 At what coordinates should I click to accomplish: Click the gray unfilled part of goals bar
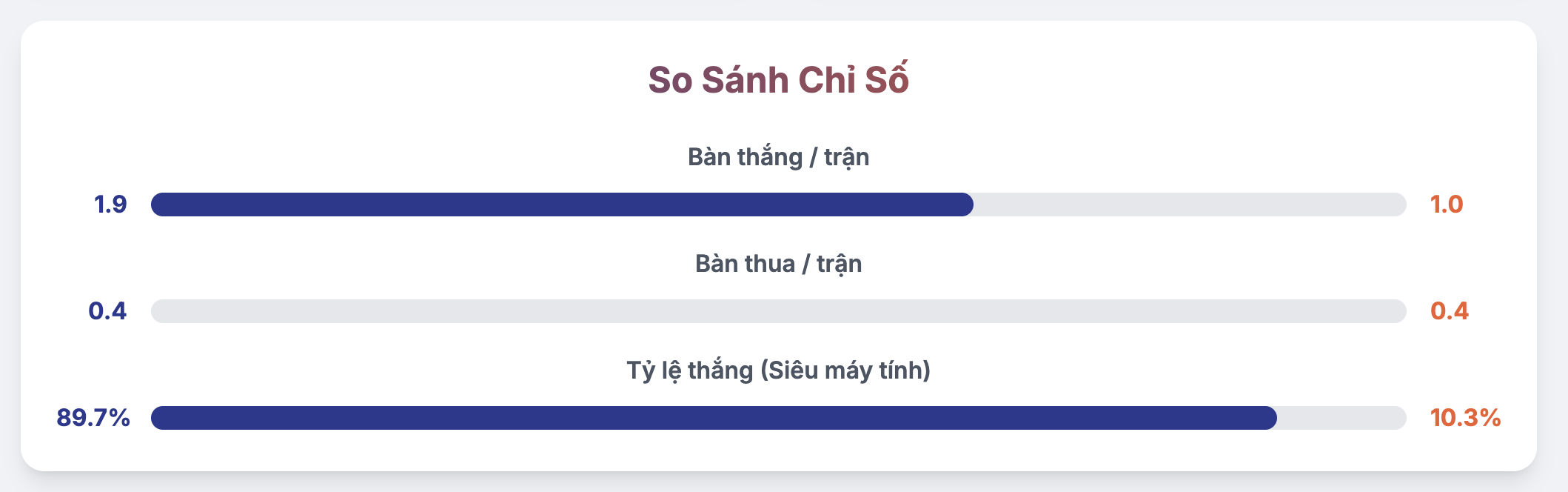(1190, 205)
